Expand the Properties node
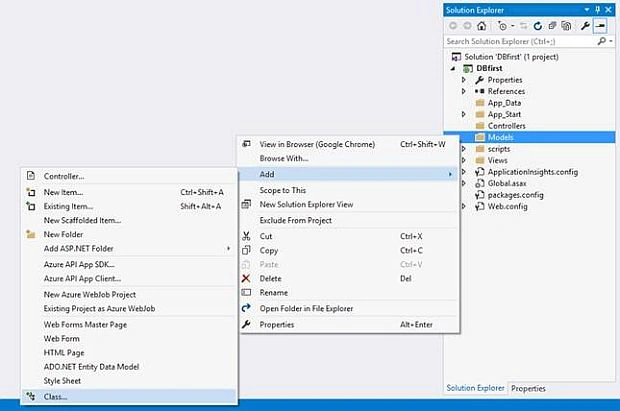This screenshot has height=411, width=620. pos(464,80)
